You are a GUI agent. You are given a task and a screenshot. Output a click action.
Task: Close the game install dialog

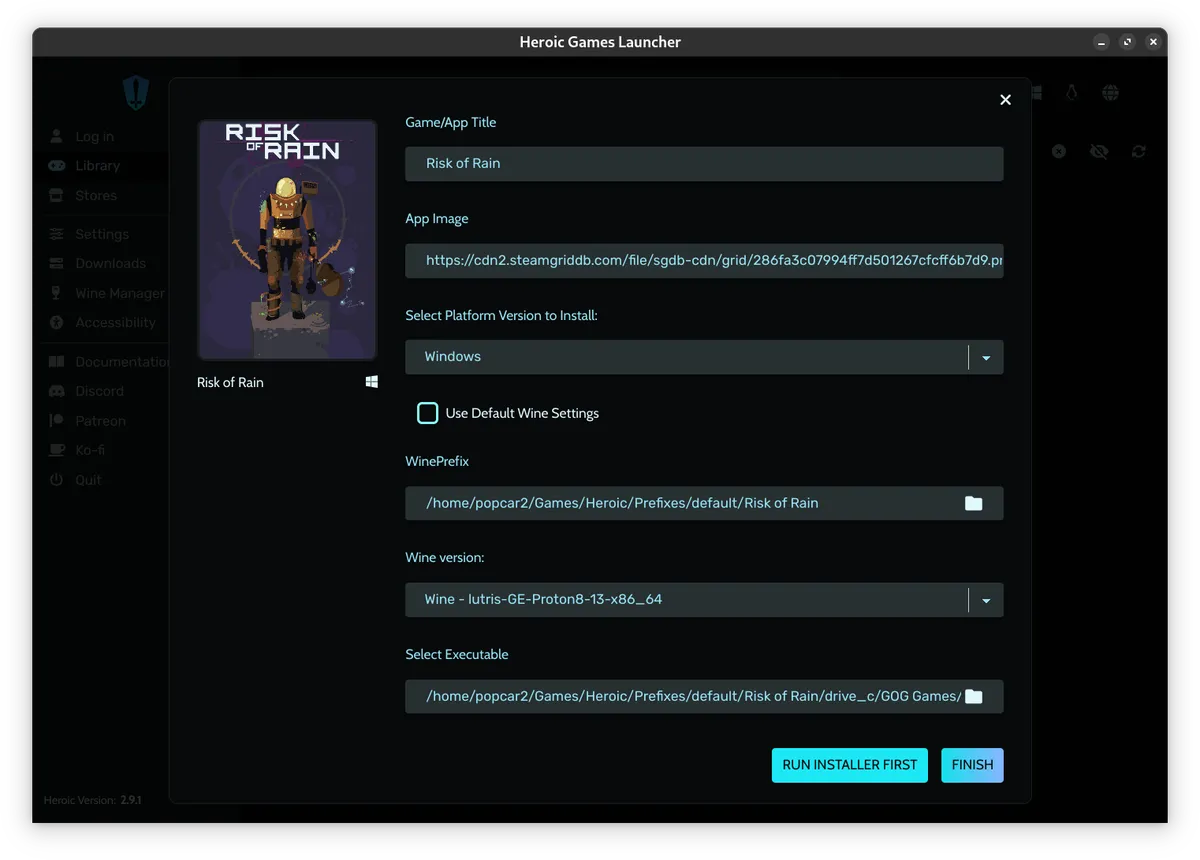[x=1005, y=99]
